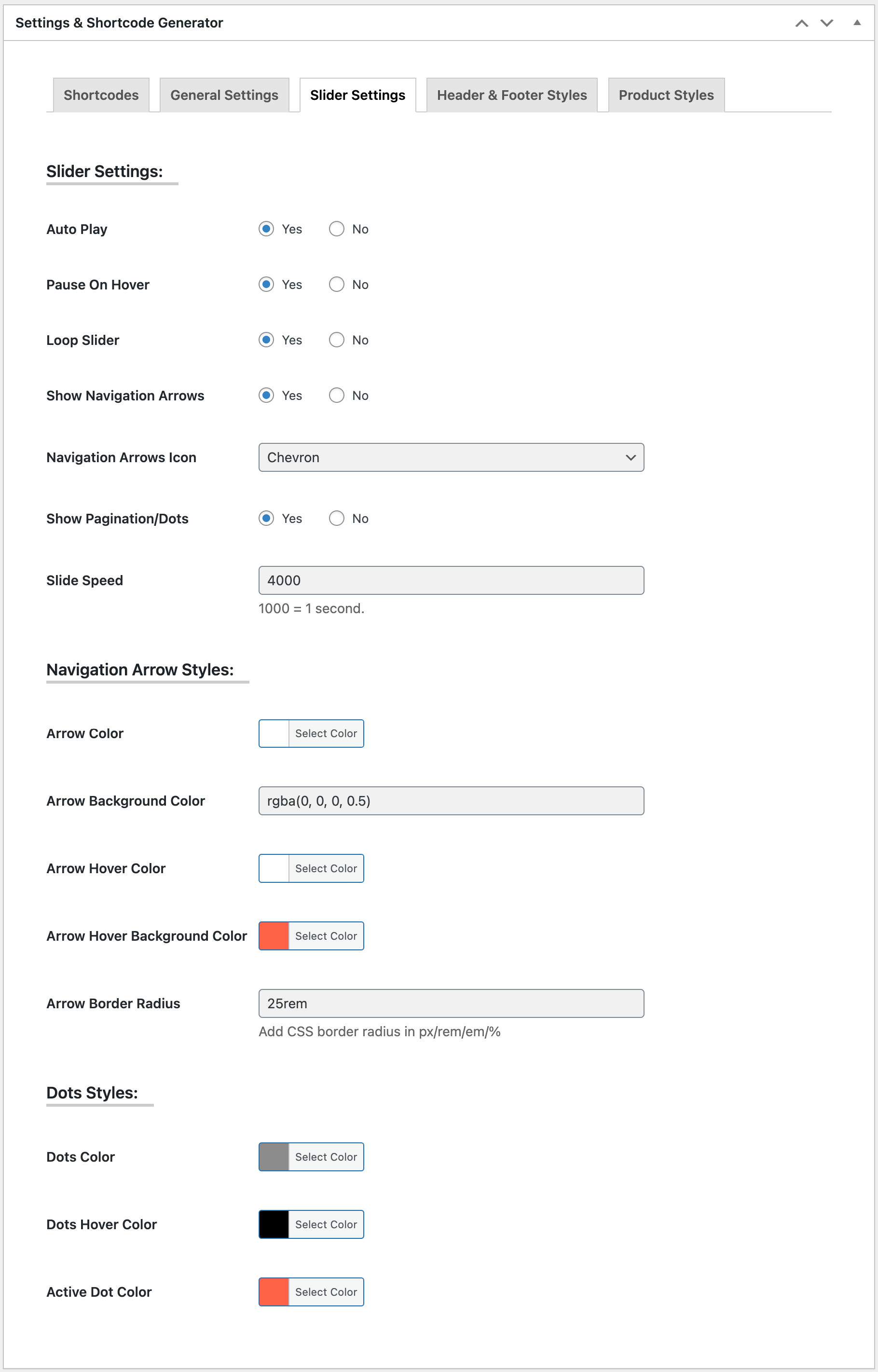
Task: Click the Active Dot Color orange swatch
Action: pyautogui.click(x=274, y=1292)
